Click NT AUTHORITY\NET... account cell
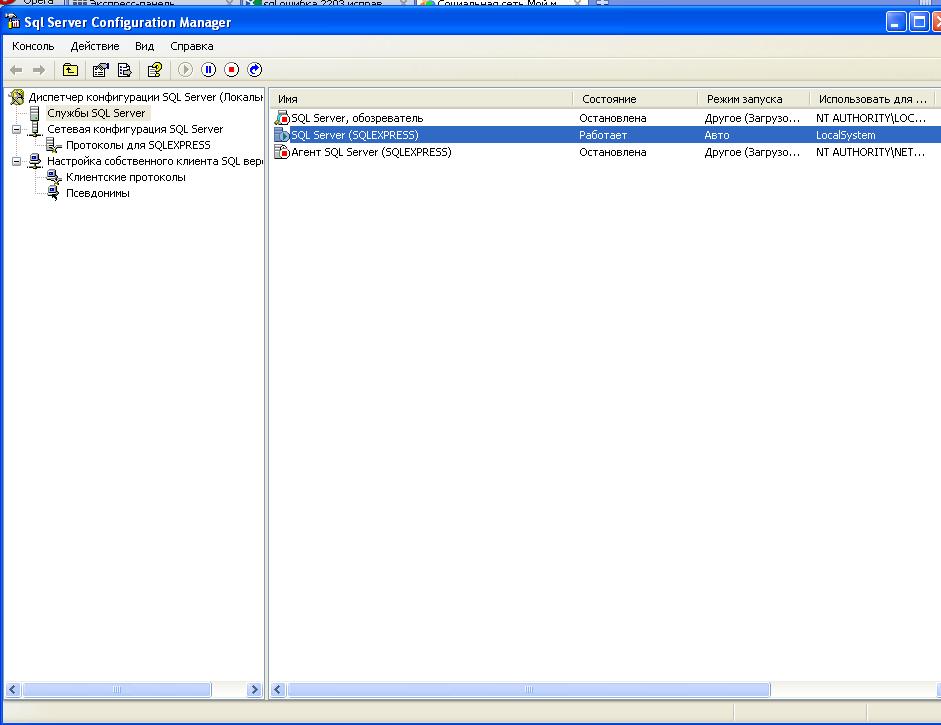The image size is (941, 725). [870, 152]
